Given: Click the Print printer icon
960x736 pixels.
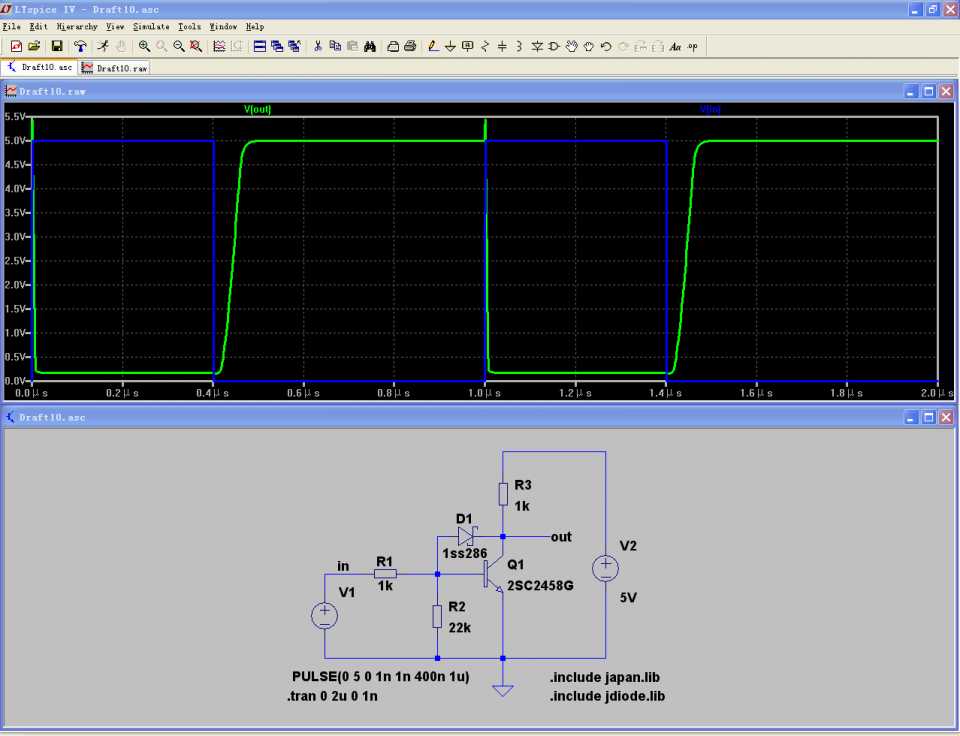Looking at the screenshot, I should pyautogui.click(x=410, y=47).
